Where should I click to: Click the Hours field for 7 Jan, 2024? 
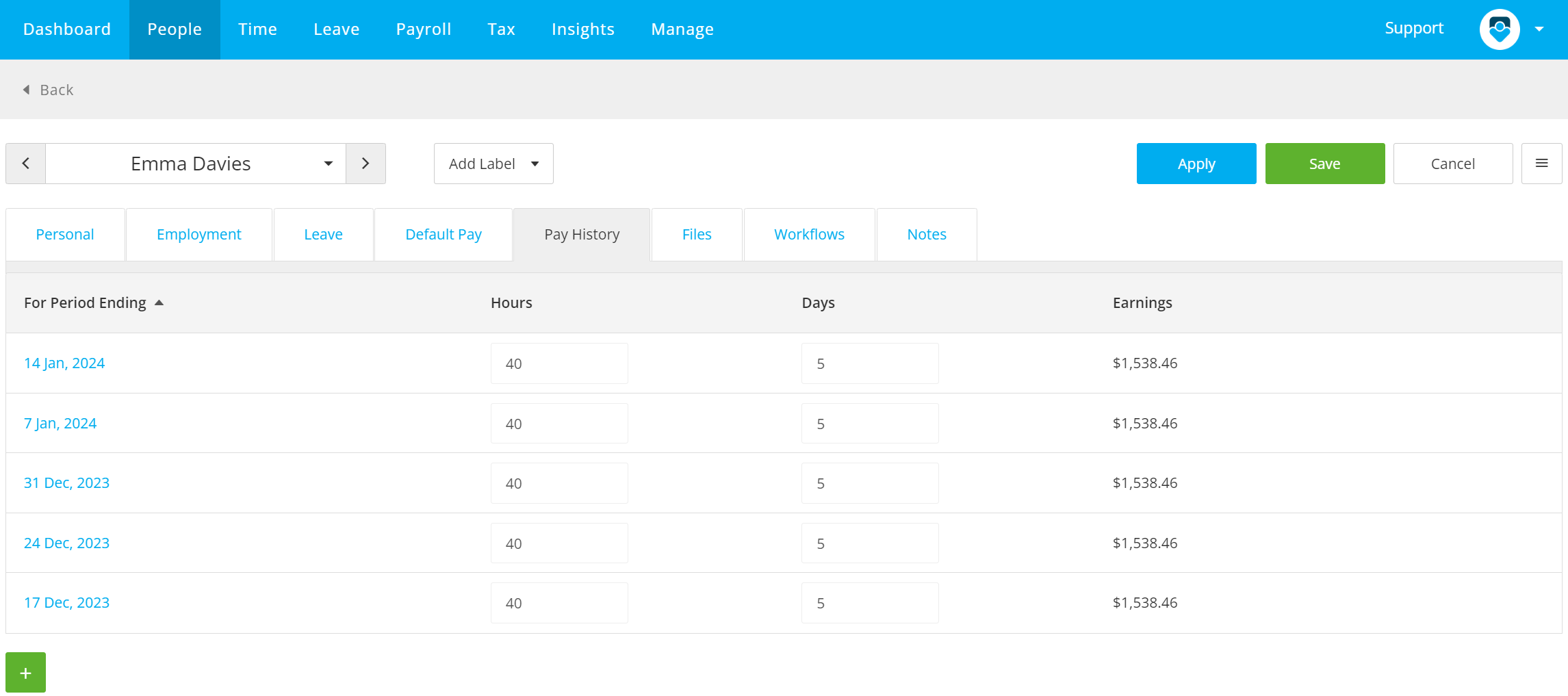point(559,423)
